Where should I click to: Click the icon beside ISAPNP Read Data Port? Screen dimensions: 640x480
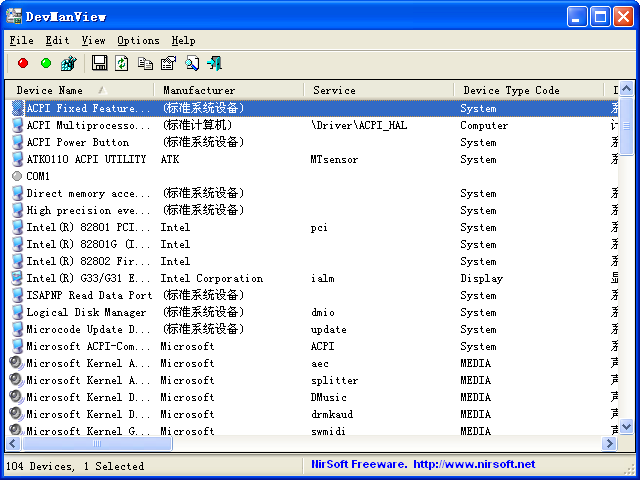[x=17, y=295]
